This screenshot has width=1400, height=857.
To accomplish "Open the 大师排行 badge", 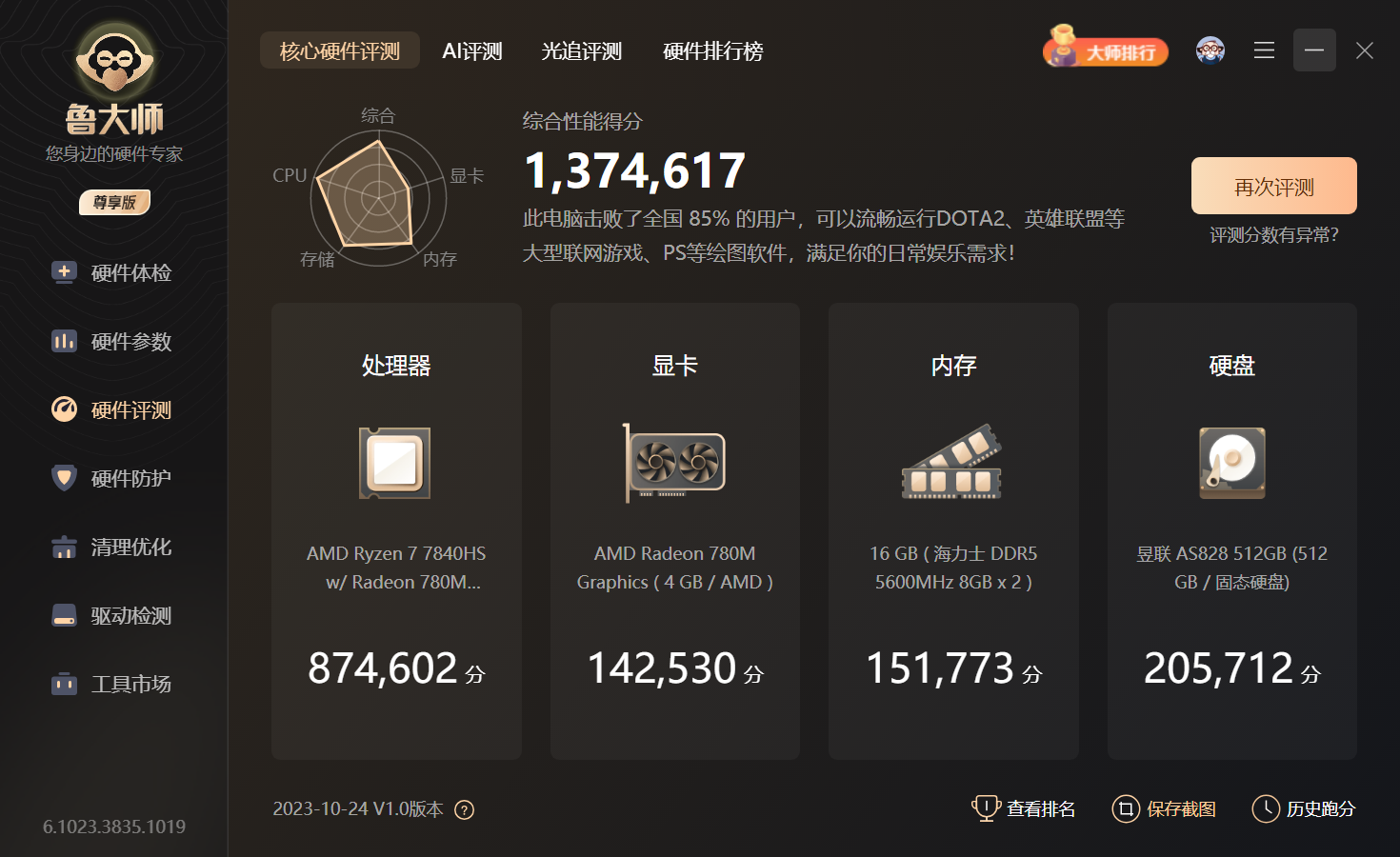I will [1106, 48].
